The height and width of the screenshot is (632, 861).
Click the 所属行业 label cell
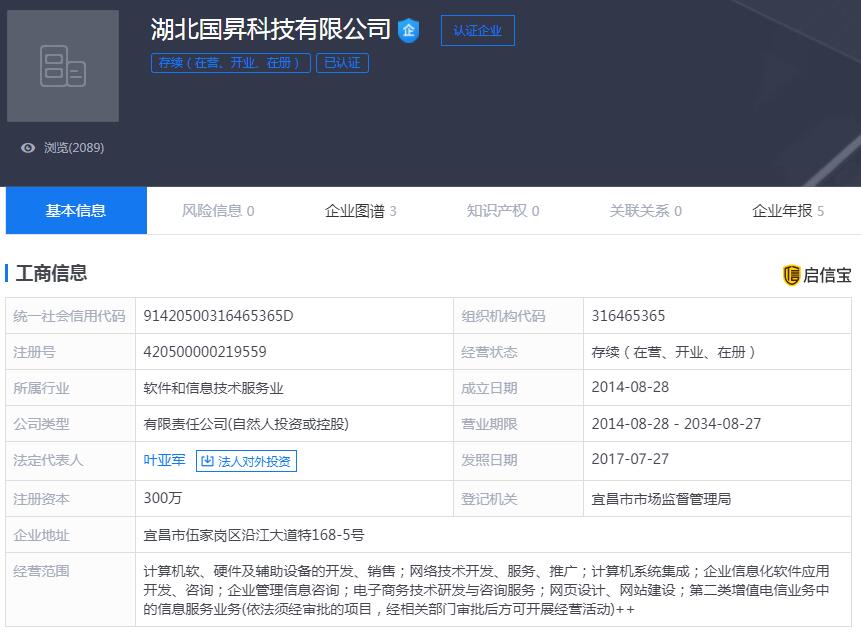tap(70, 388)
